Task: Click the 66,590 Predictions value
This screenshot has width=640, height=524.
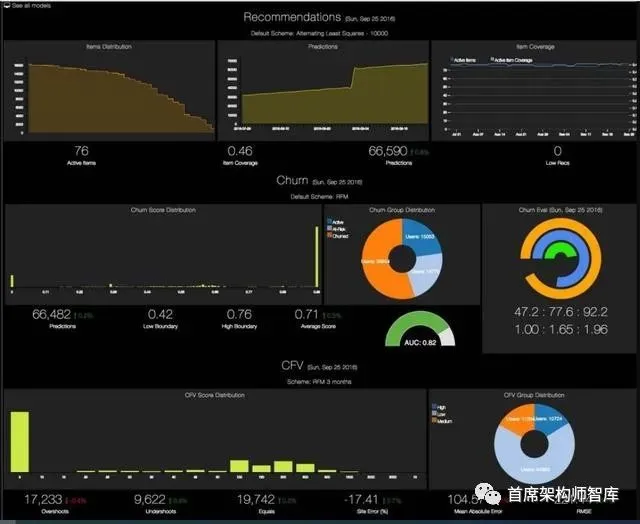Action: tap(388, 151)
